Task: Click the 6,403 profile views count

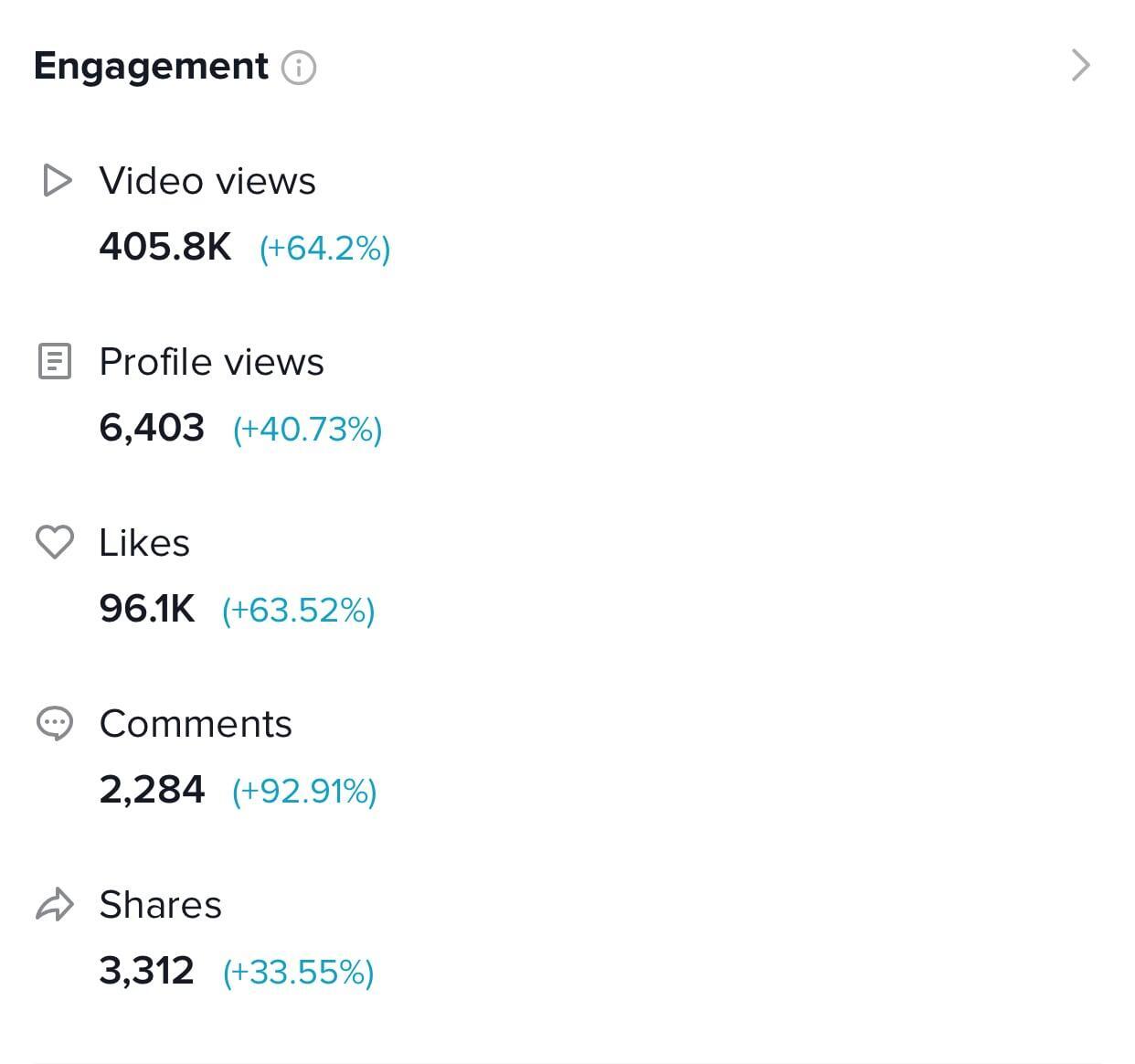Action: click(152, 428)
